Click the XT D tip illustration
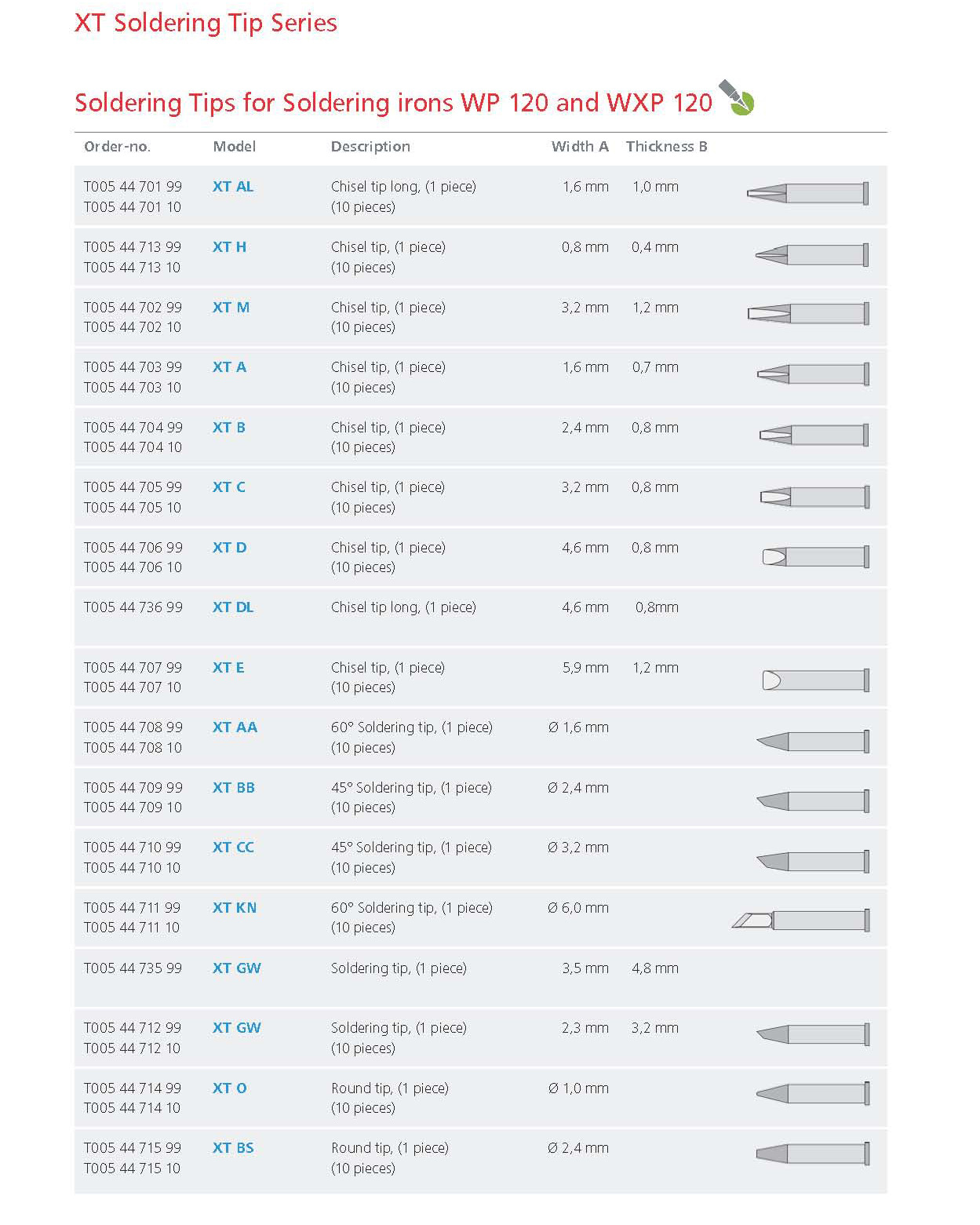 coord(815,557)
